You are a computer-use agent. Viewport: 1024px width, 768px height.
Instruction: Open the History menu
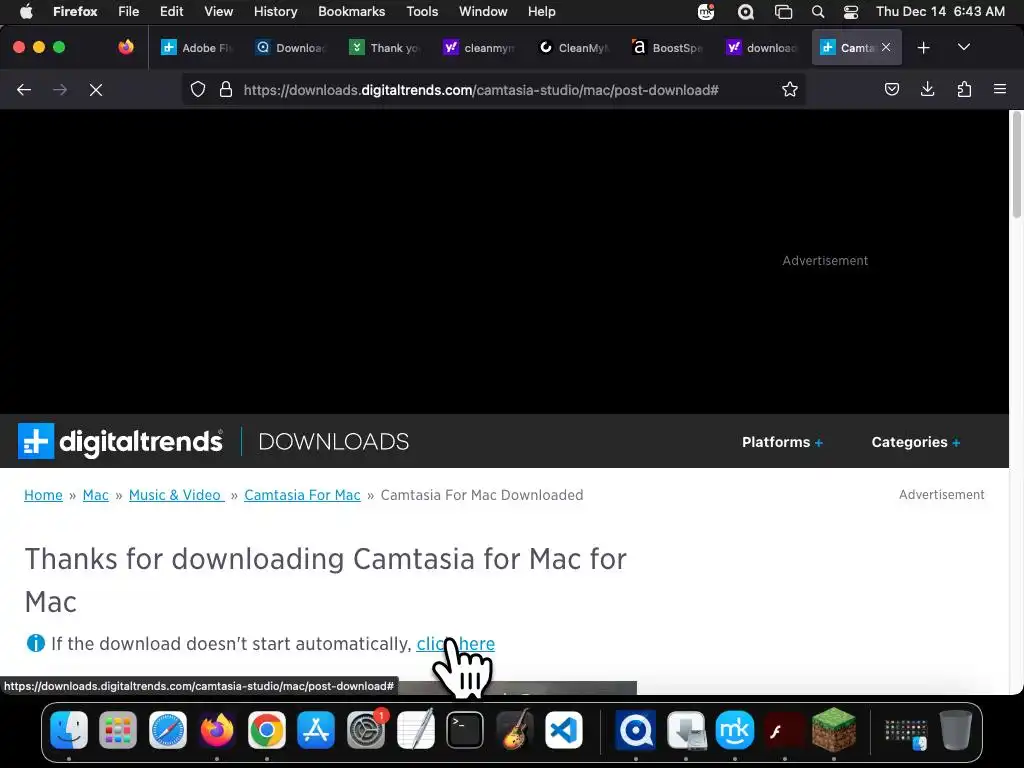click(275, 11)
